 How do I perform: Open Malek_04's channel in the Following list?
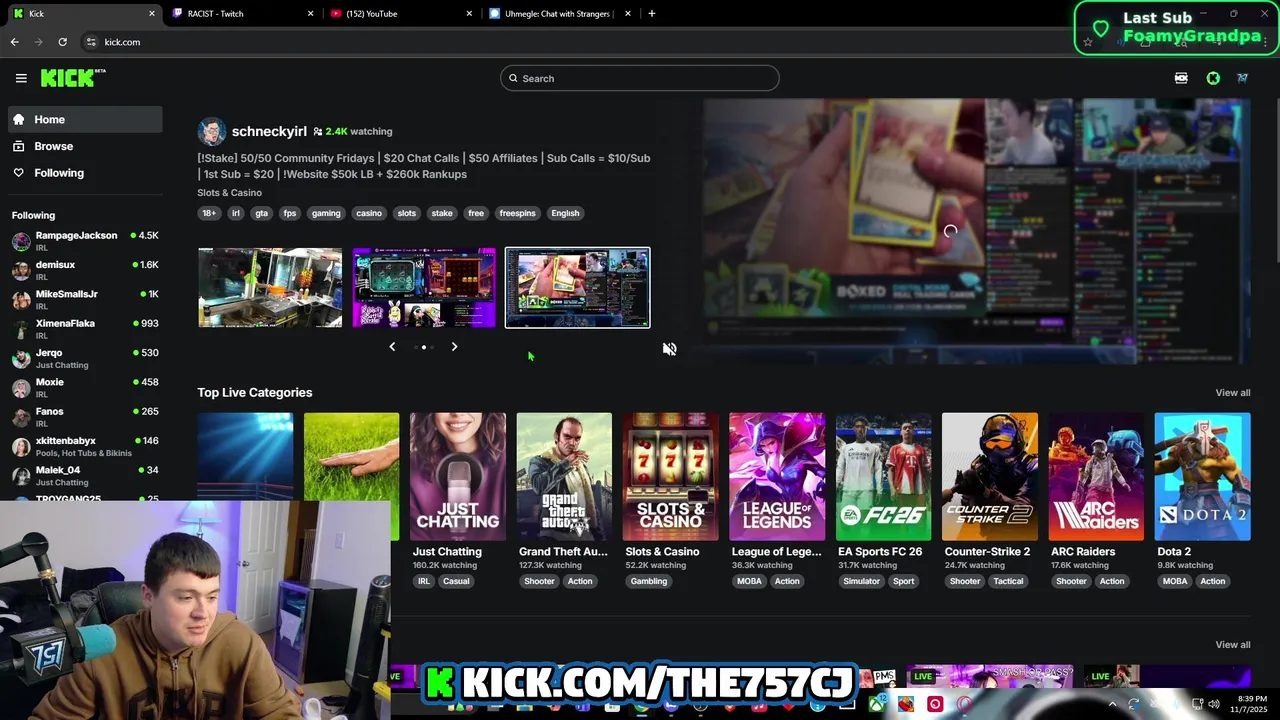85,476
